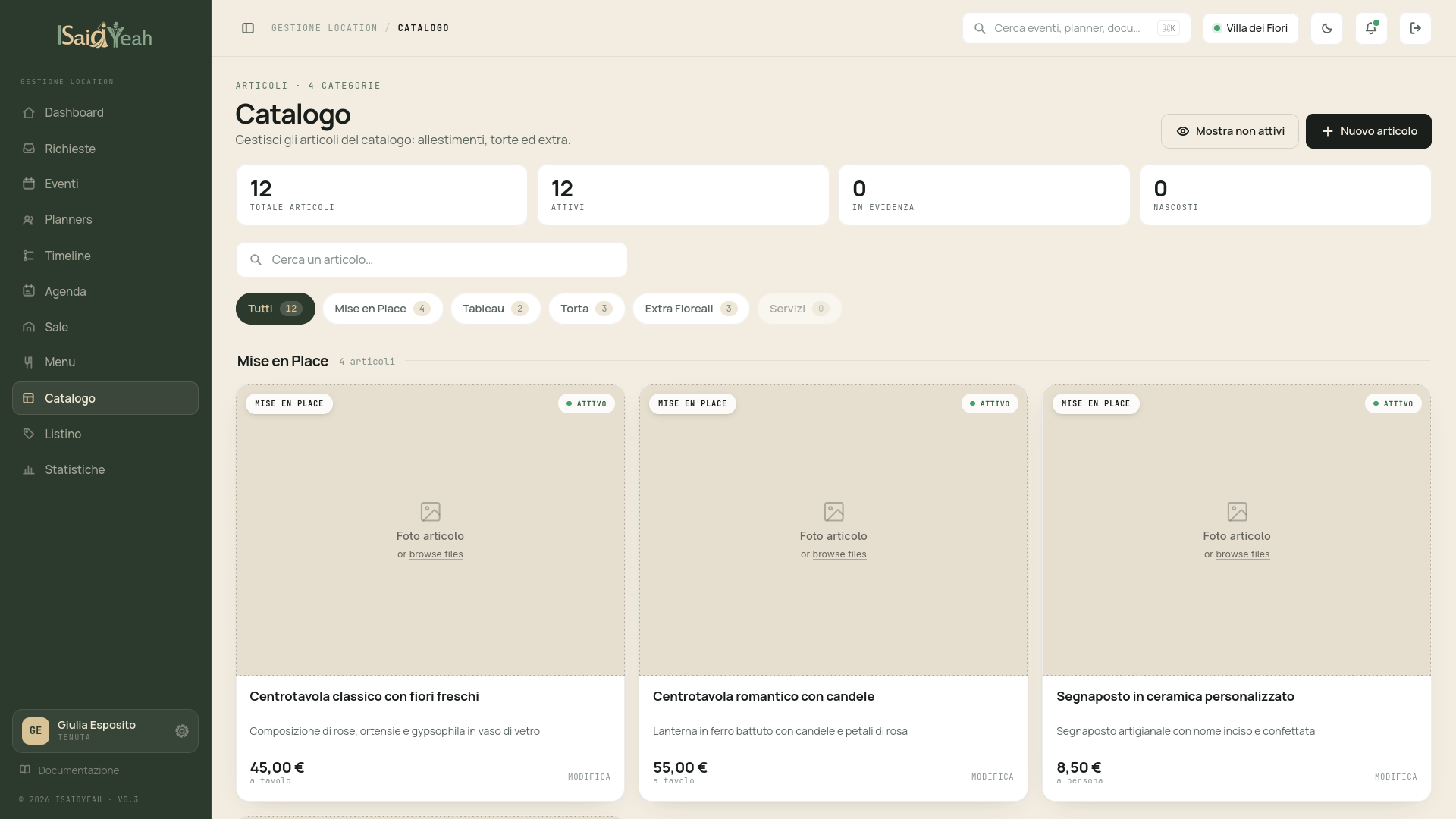Click Attivo badge on Segnaposto in ceramica card
This screenshot has width=1456, height=819.
point(1394,403)
